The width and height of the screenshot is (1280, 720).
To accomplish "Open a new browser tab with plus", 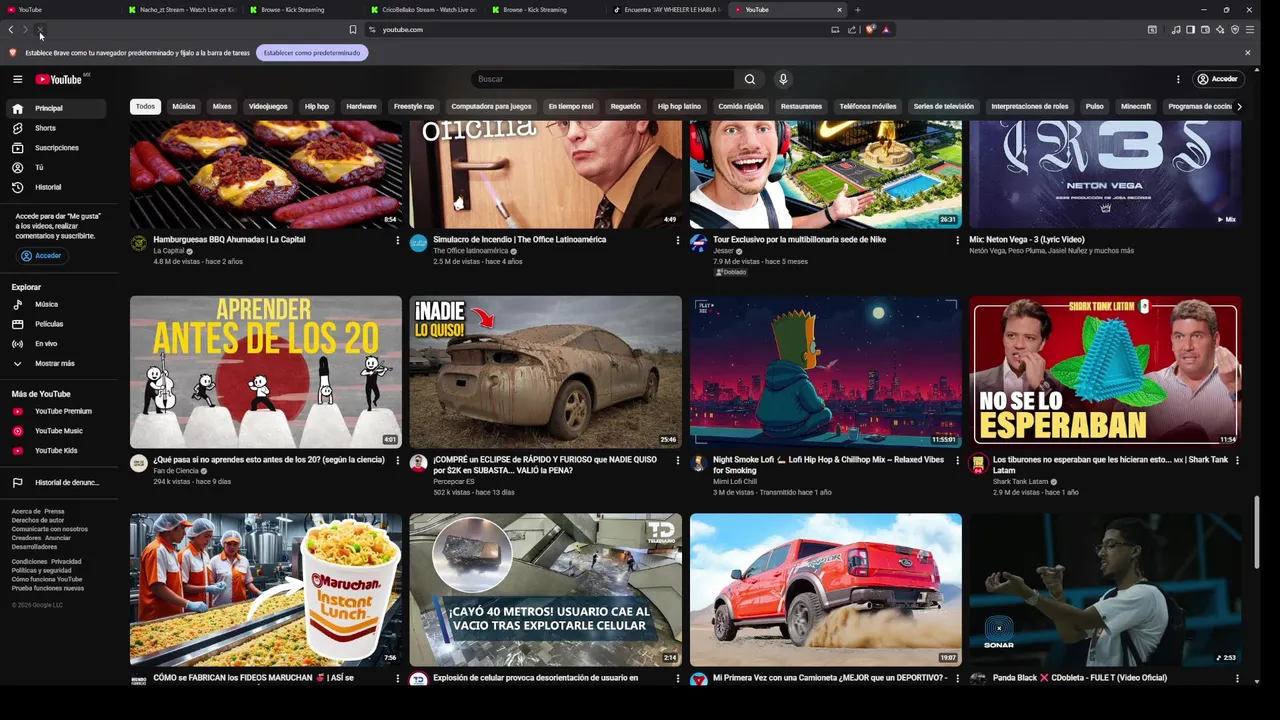I will click(x=857, y=10).
